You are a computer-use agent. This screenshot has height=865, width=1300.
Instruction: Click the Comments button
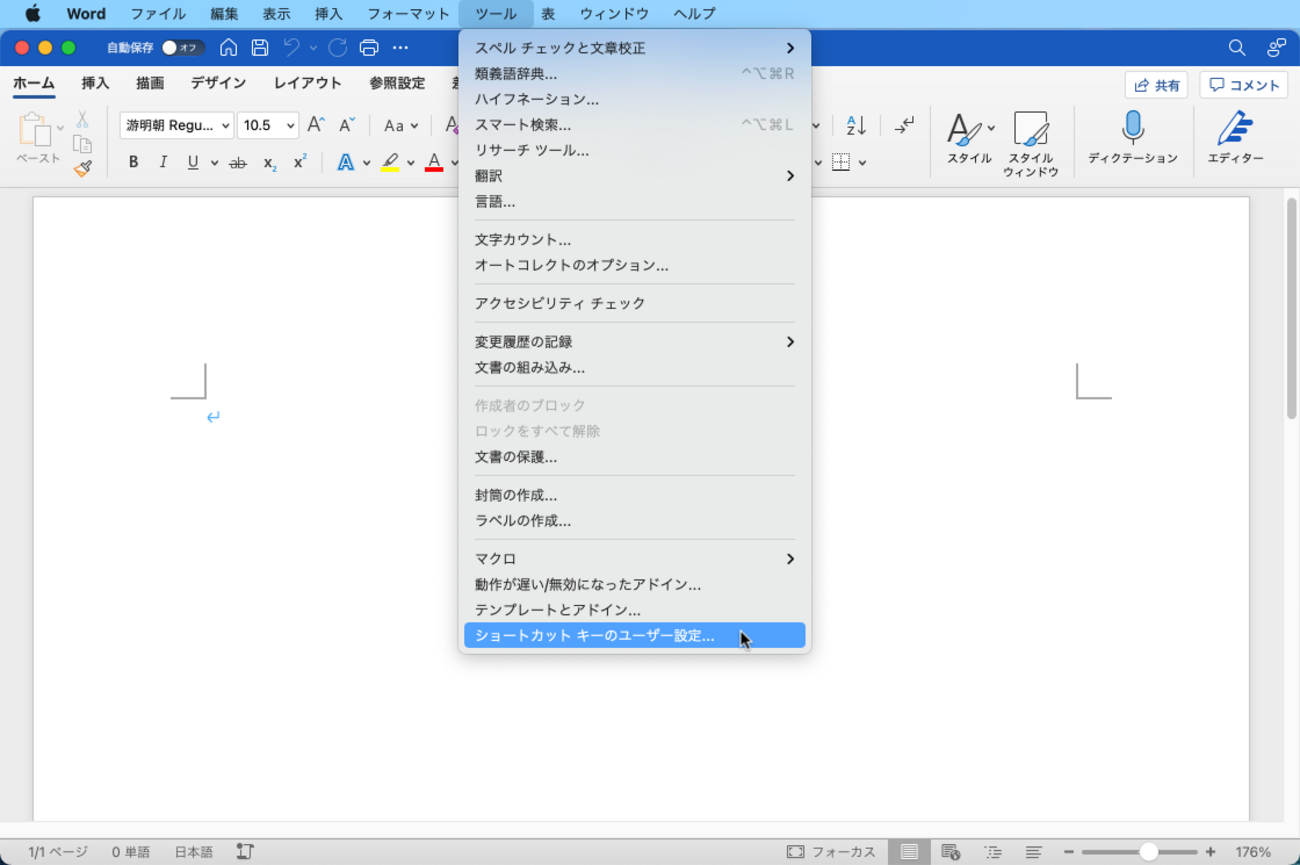point(1243,86)
